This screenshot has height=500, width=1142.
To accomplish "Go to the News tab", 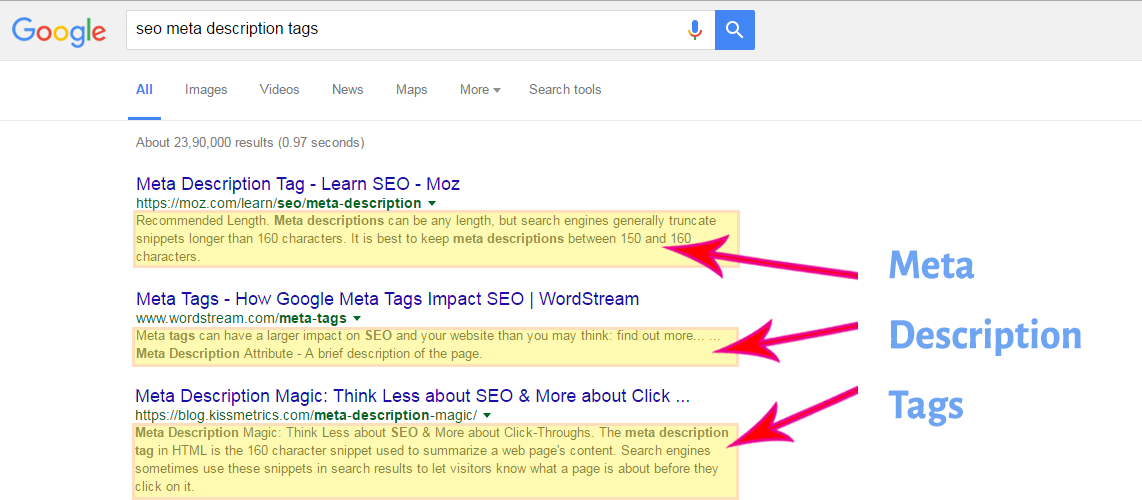I will point(347,90).
